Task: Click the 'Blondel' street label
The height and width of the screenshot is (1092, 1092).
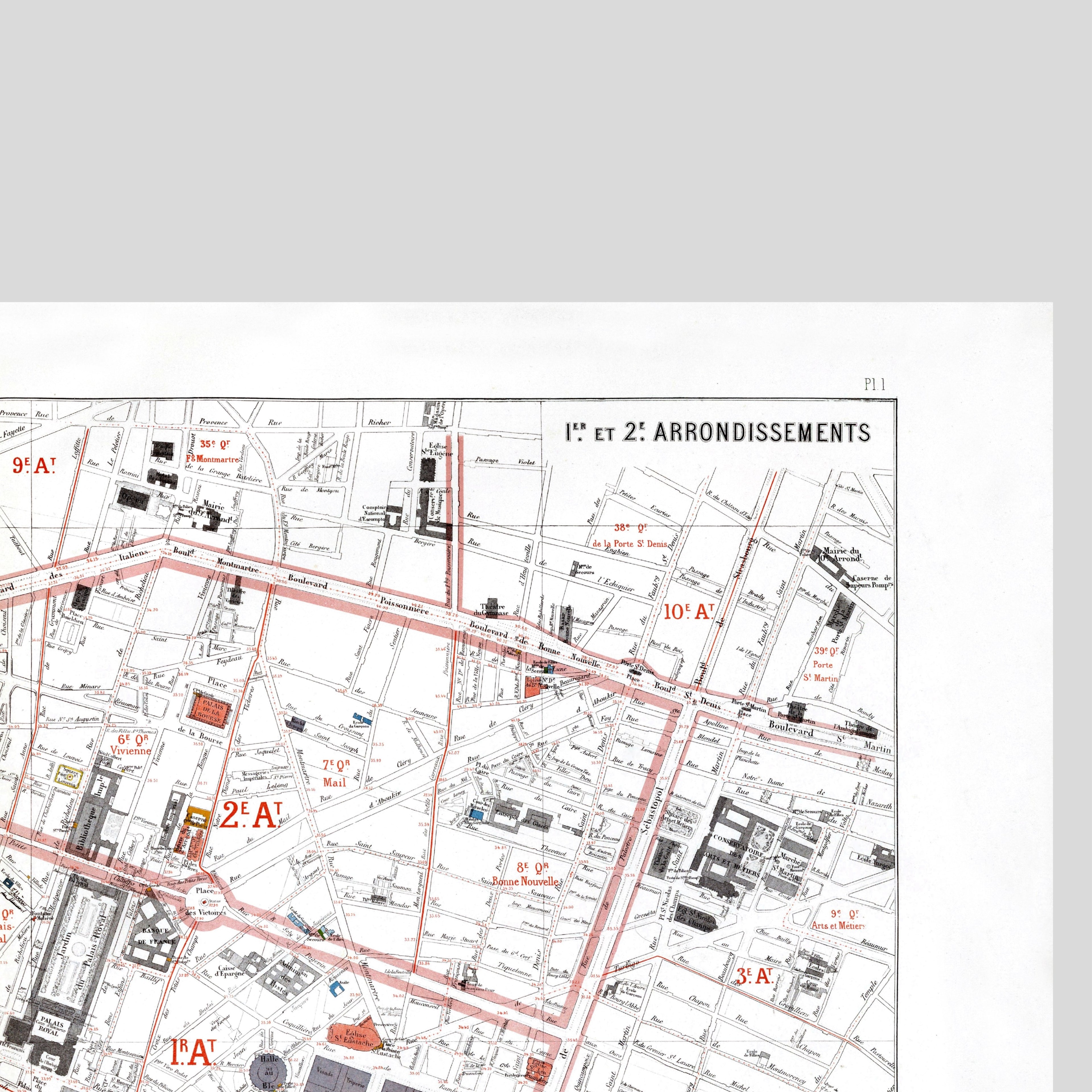Action: [709, 739]
